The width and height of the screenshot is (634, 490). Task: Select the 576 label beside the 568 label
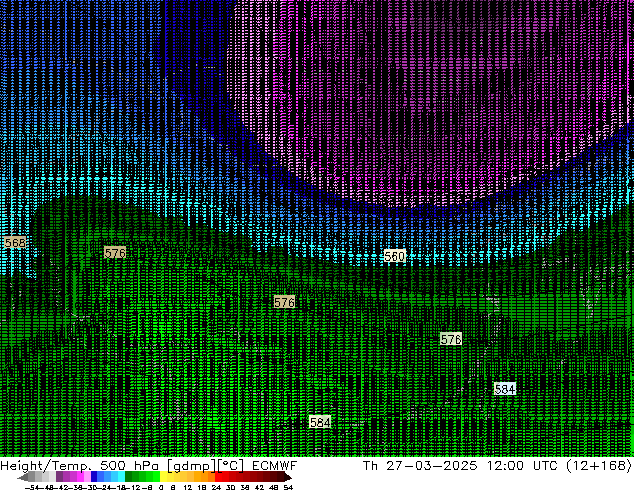115,253
